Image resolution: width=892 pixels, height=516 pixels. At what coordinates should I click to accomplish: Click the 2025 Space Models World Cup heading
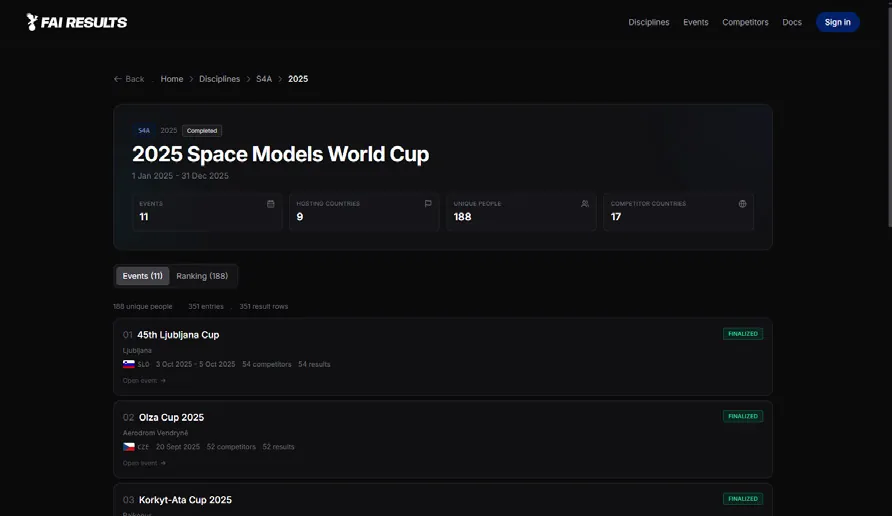tap(280, 154)
